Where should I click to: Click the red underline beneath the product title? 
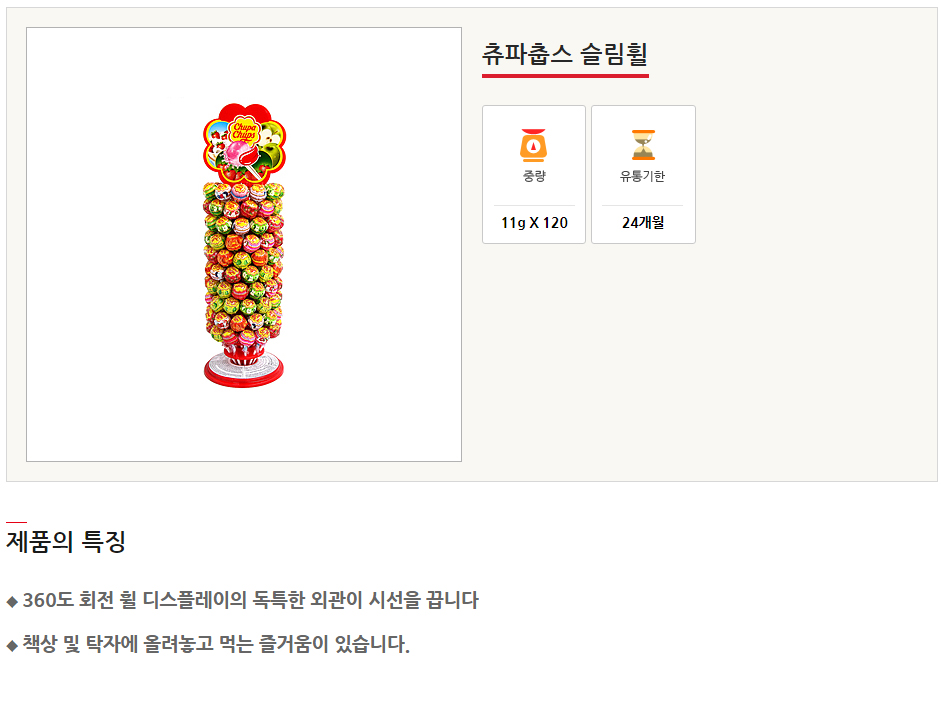pyautogui.click(x=565, y=75)
